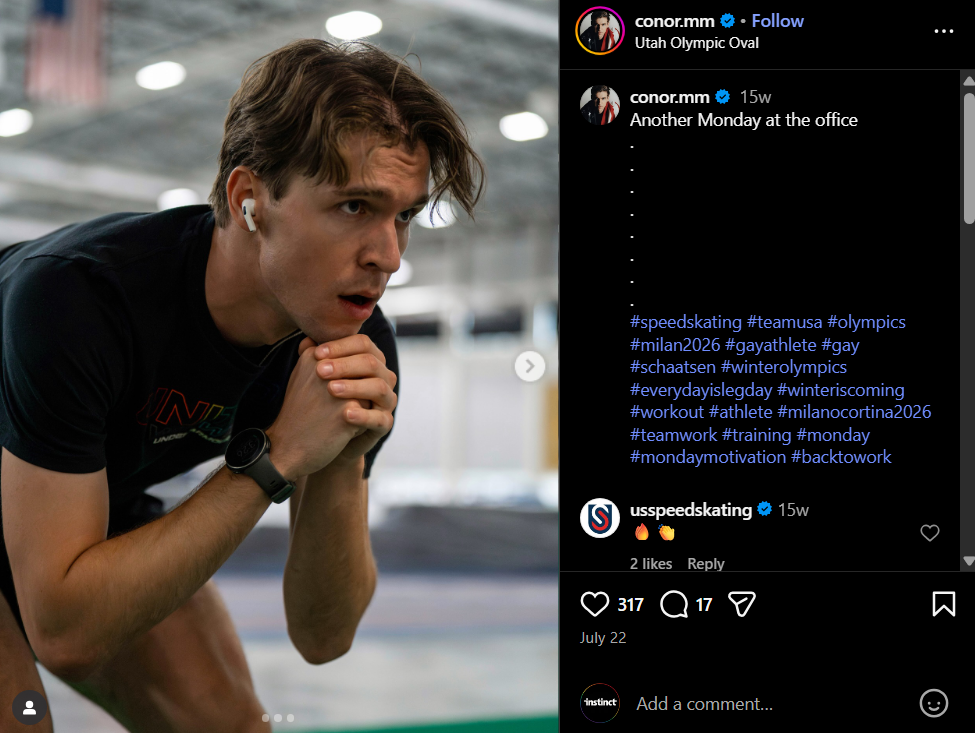Image resolution: width=975 pixels, height=733 pixels.
Task: Save the post with the bookmark icon
Action: [942, 604]
